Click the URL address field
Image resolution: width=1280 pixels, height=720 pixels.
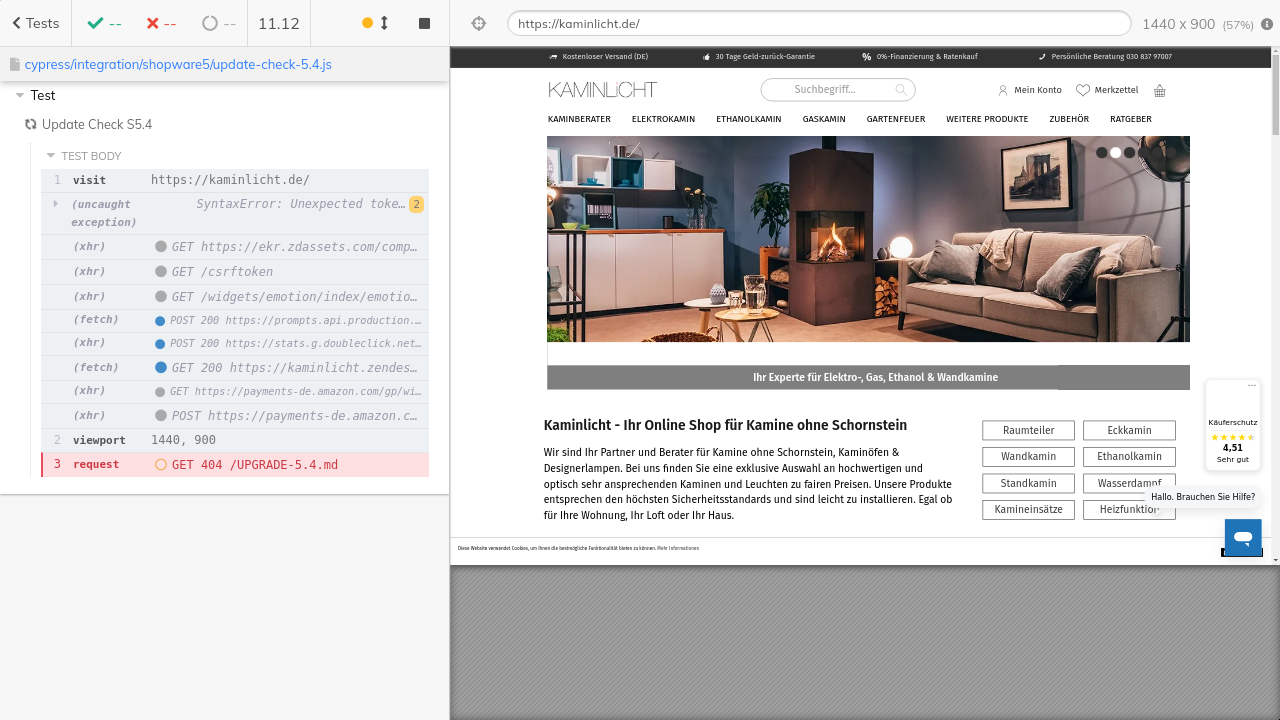coord(818,23)
